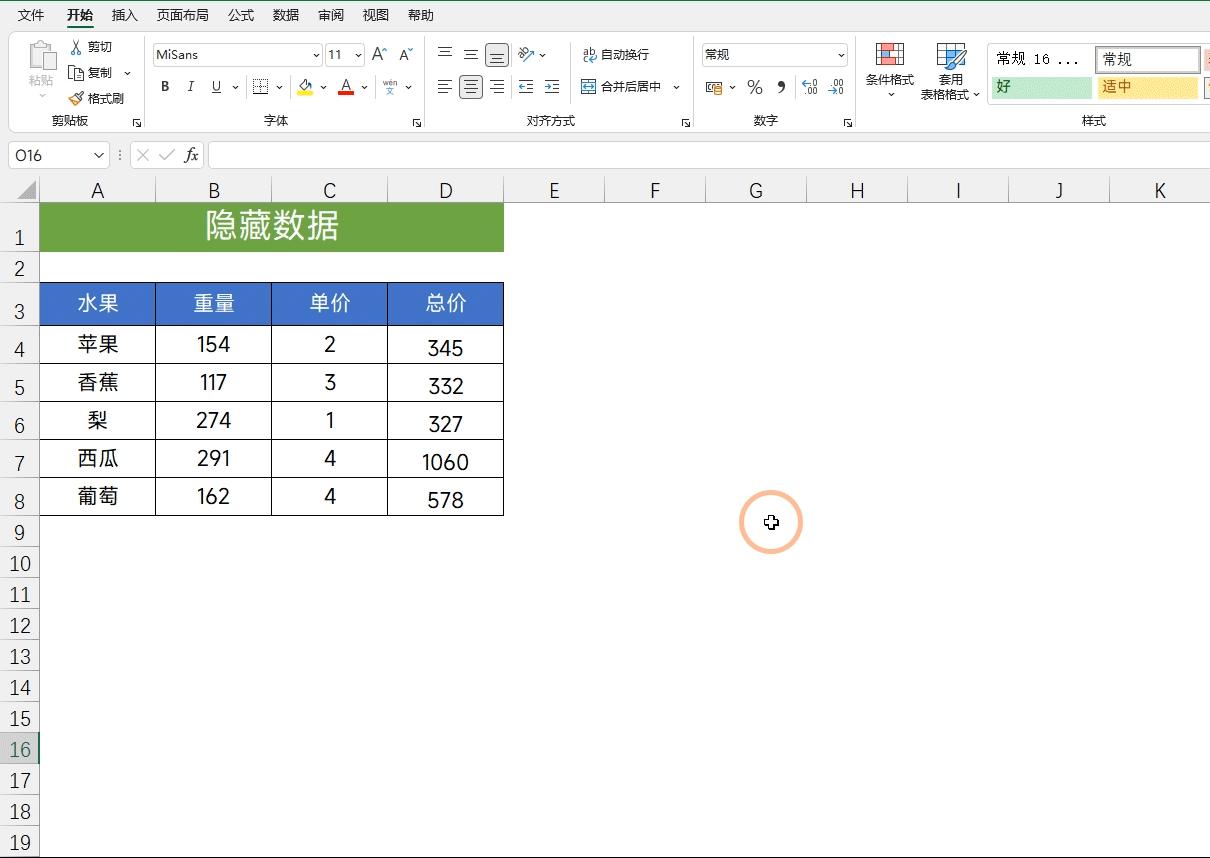This screenshot has width=1210, height=858.
Task: Click the 合并后居中 merge button
Action: click(x=621, y=87)
